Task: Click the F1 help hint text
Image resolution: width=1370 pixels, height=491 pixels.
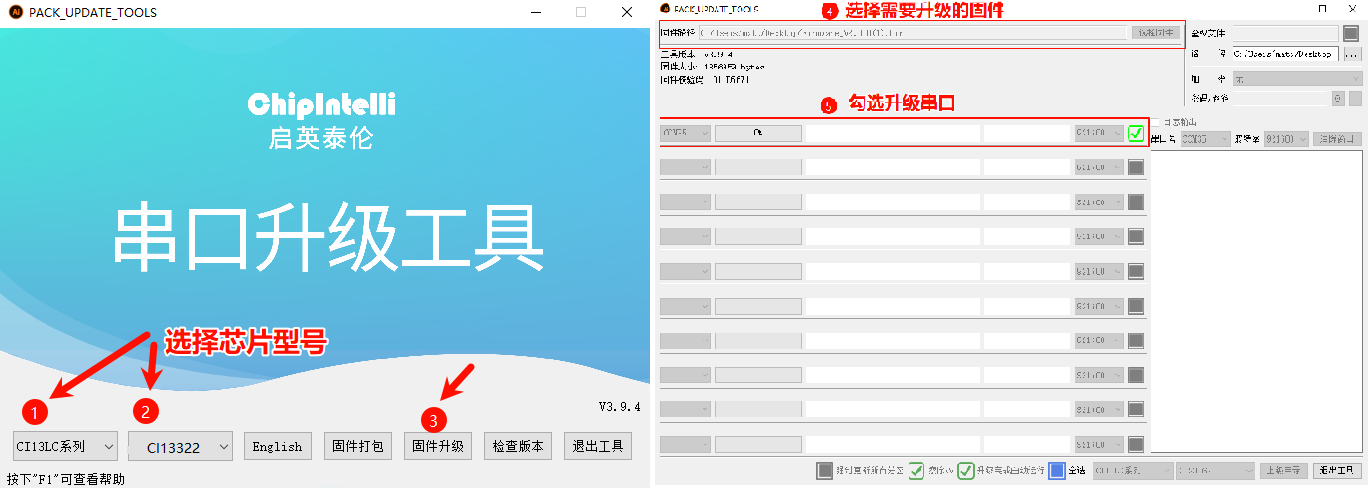Action: click(x=66, y=479)
